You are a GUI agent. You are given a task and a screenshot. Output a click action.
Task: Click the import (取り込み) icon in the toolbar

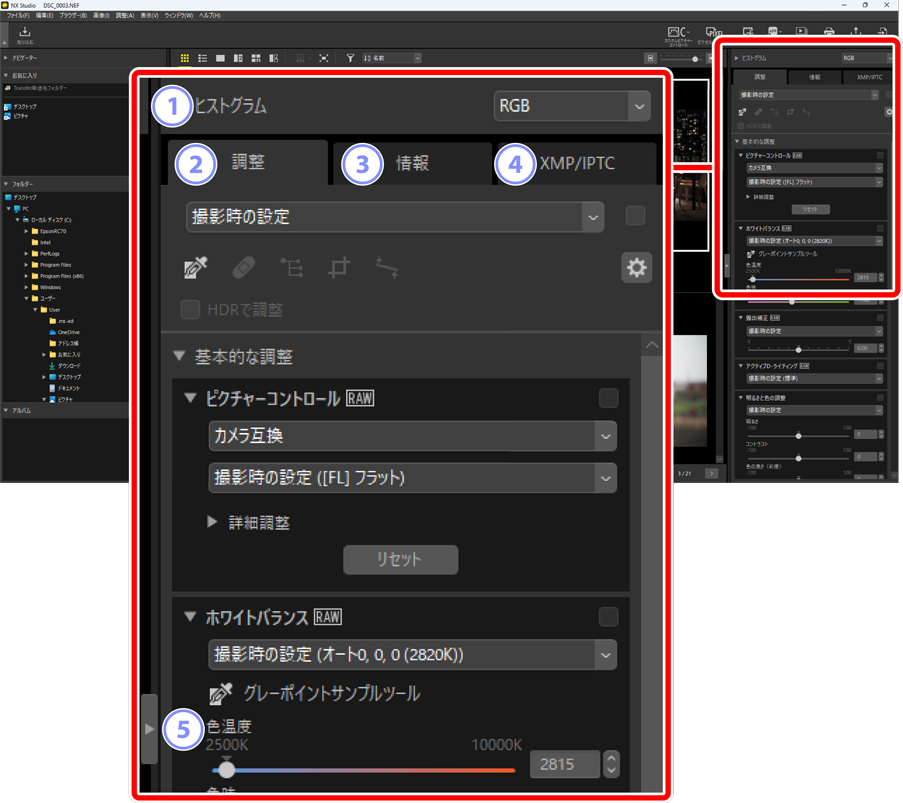coord(25,35)
